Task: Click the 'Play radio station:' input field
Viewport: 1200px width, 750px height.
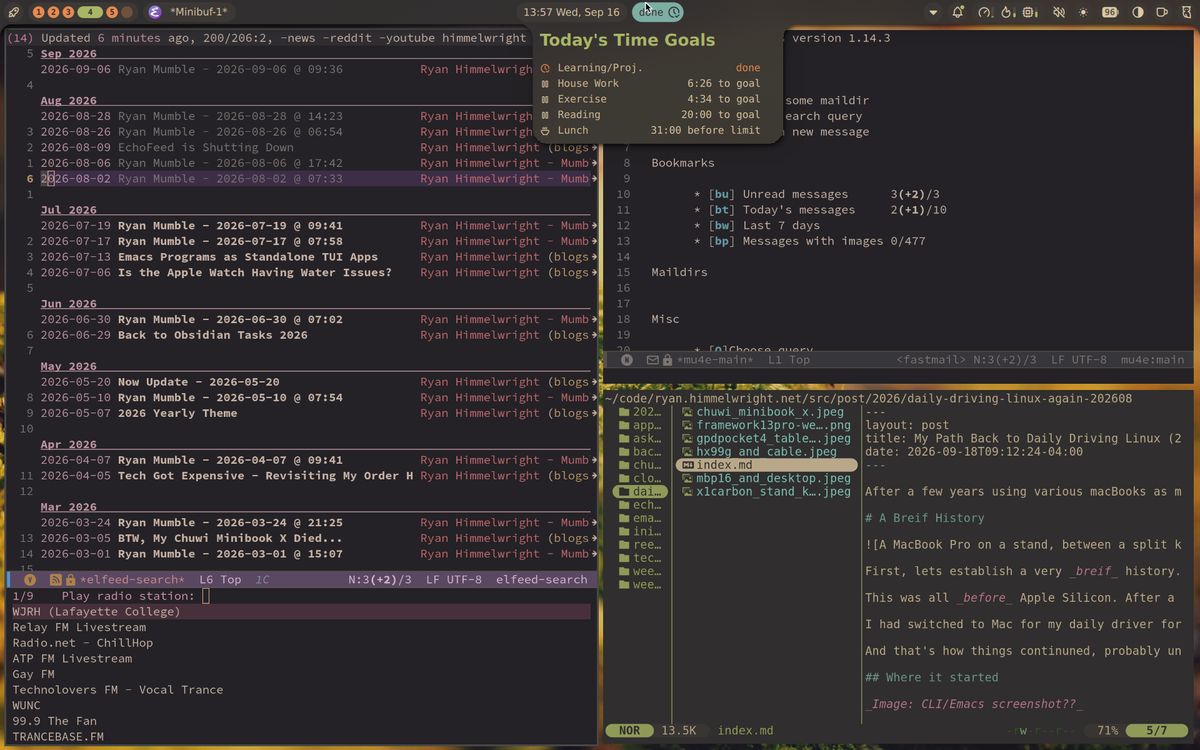Action: click(205, 596)
